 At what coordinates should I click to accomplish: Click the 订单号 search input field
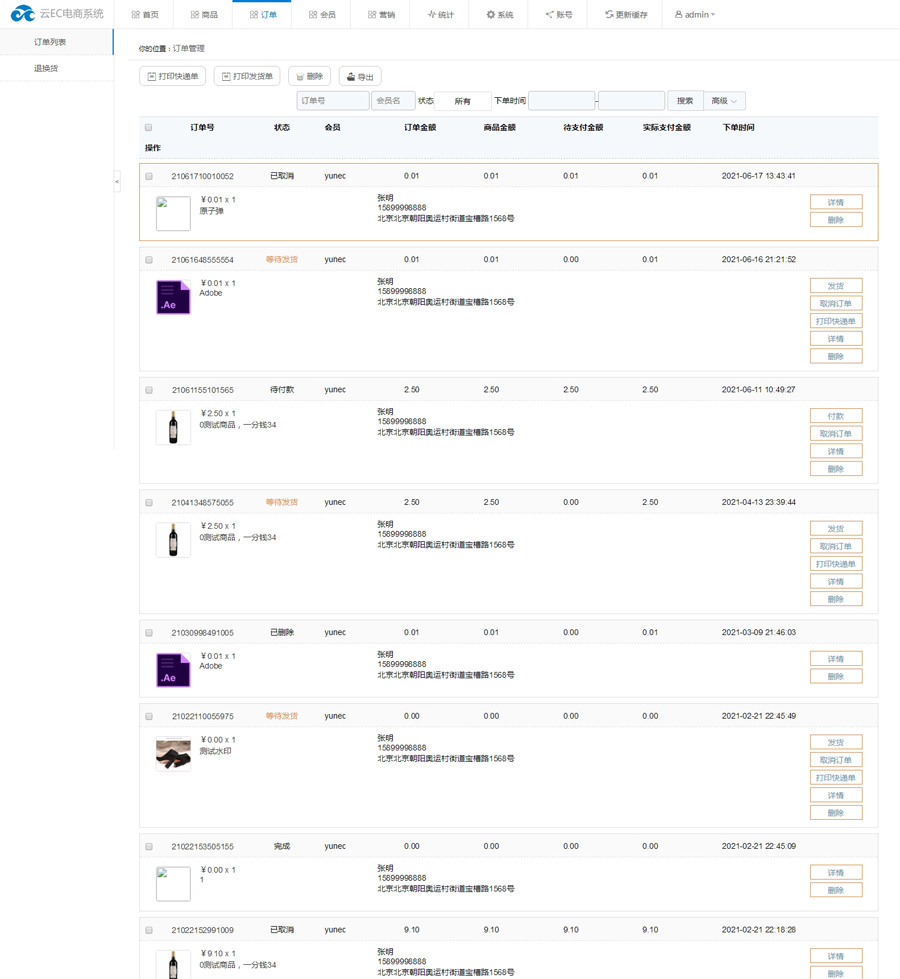coord(333,101)
